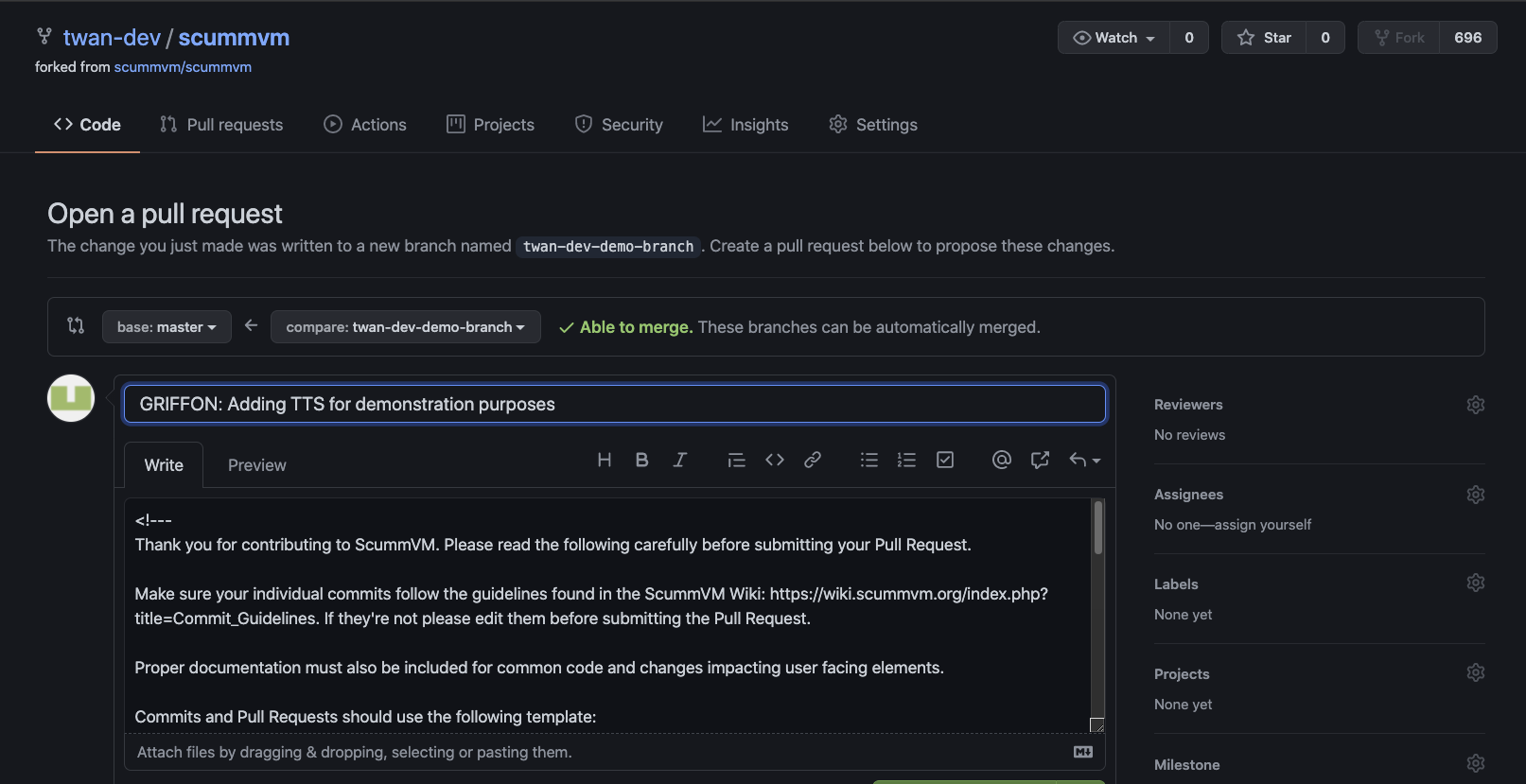Open repository Settings tab

873,125
